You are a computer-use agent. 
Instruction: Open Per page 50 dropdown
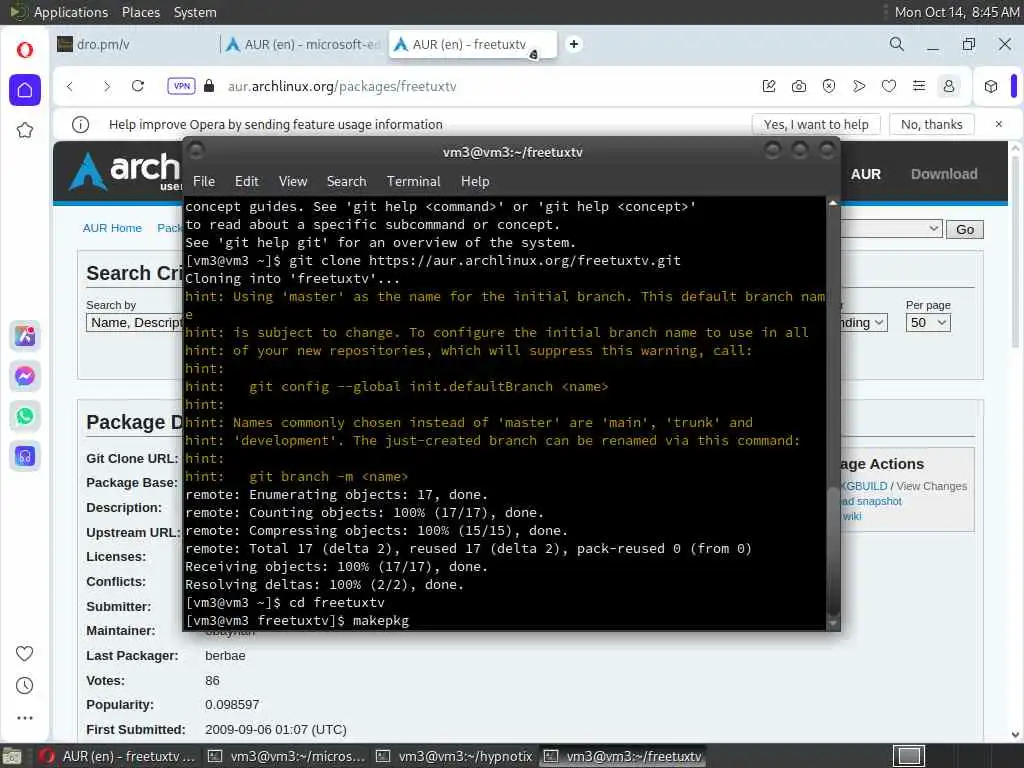point(928,323)
